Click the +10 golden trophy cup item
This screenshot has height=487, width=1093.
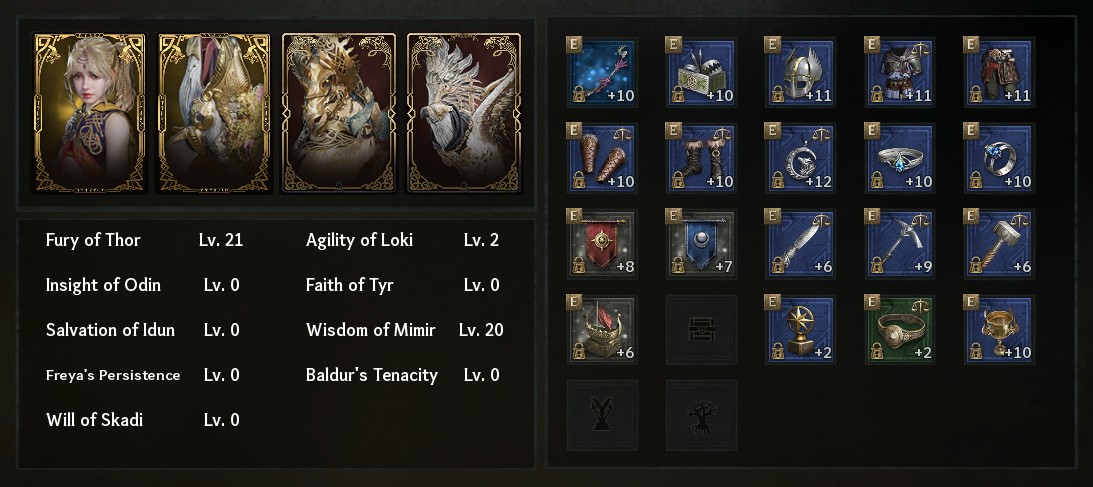click(999, 330)
